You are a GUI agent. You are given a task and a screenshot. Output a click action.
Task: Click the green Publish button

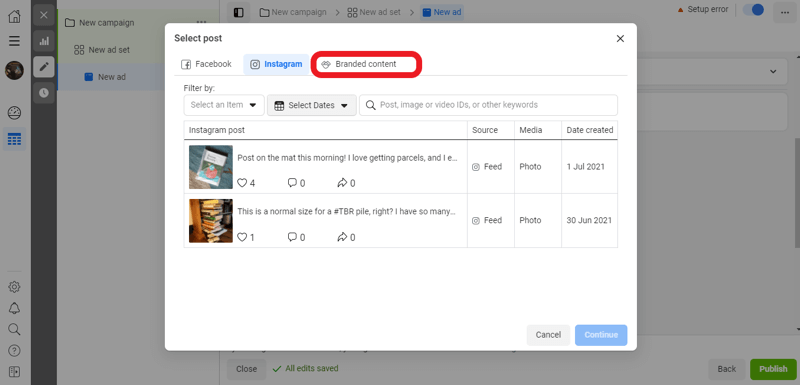773,369
